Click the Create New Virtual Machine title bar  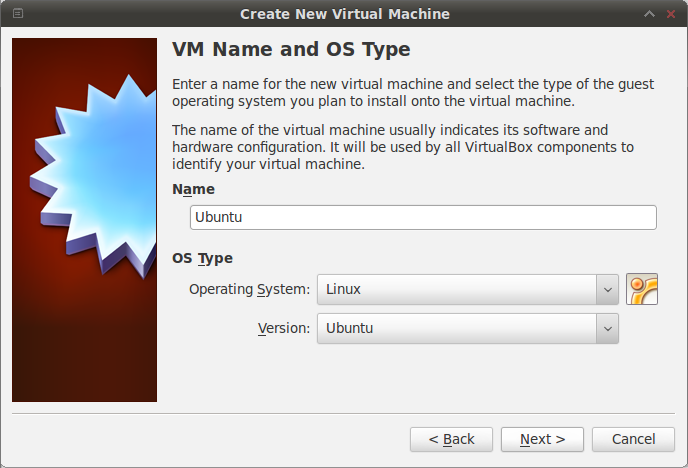pyautogui.click(x=344, y=14)
